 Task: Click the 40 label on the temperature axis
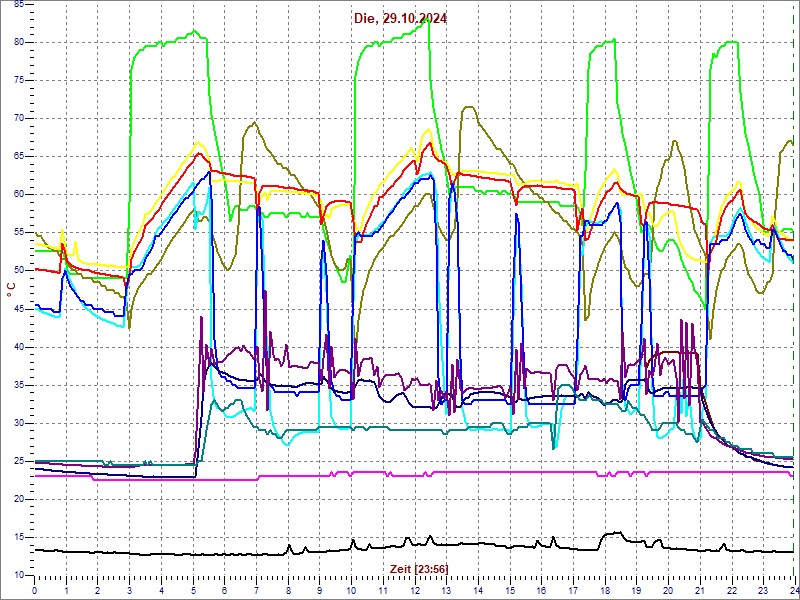click(18, 347)
